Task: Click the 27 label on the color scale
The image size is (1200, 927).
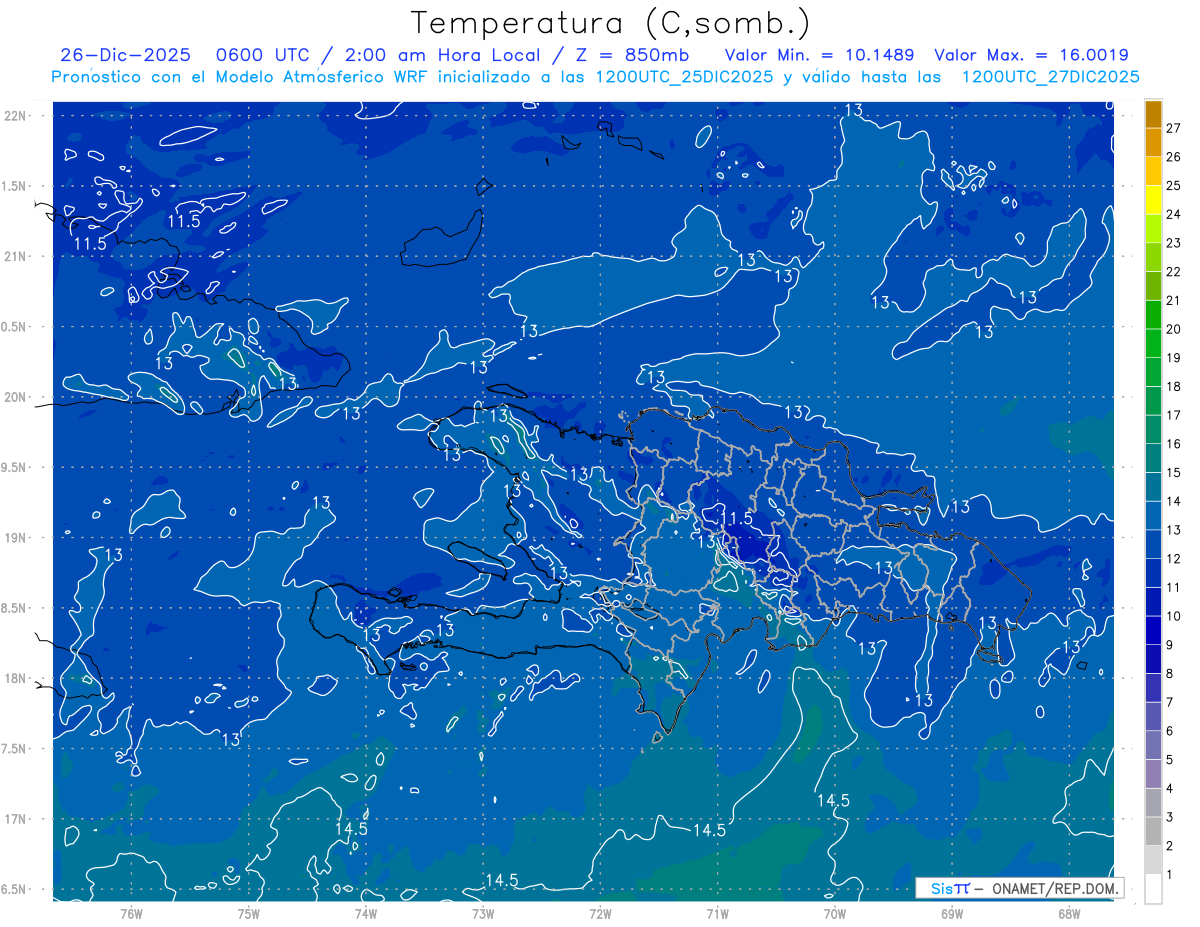Action: [x=1173, y=127]
